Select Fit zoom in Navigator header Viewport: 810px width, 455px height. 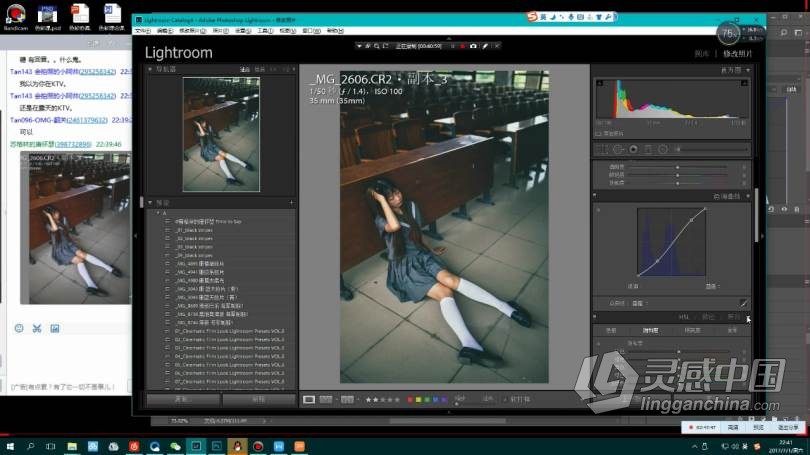click(245, 69)
